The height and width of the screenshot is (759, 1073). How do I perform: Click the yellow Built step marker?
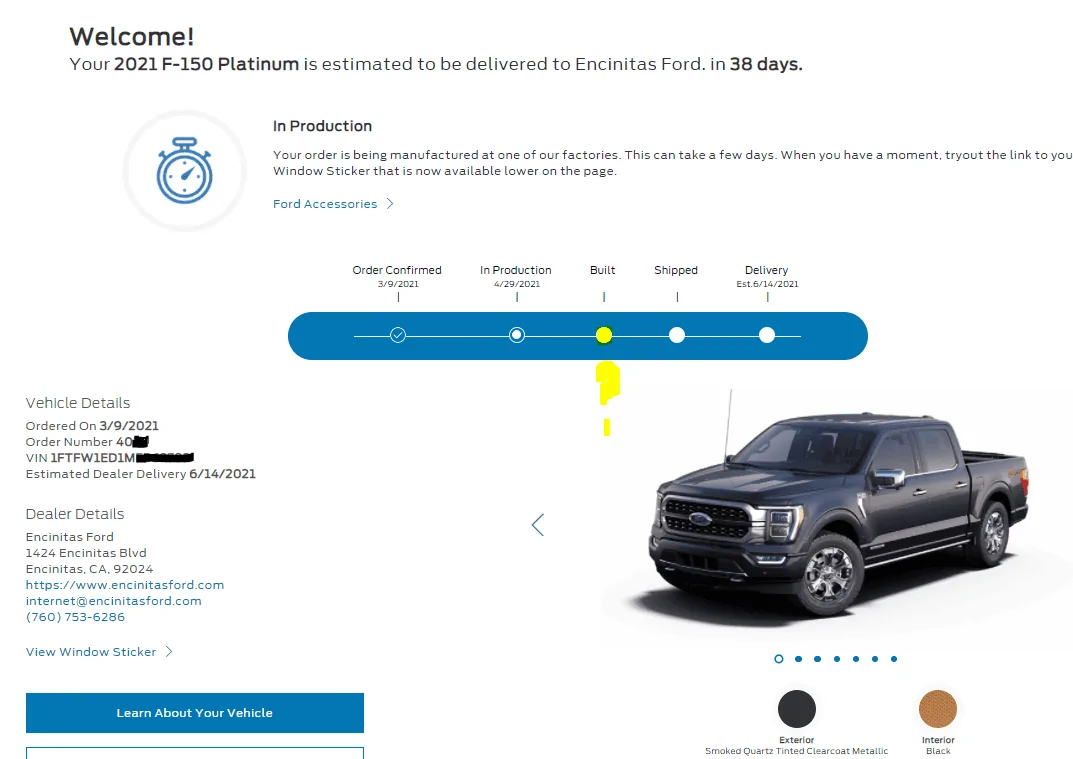[x=604, y=335]
